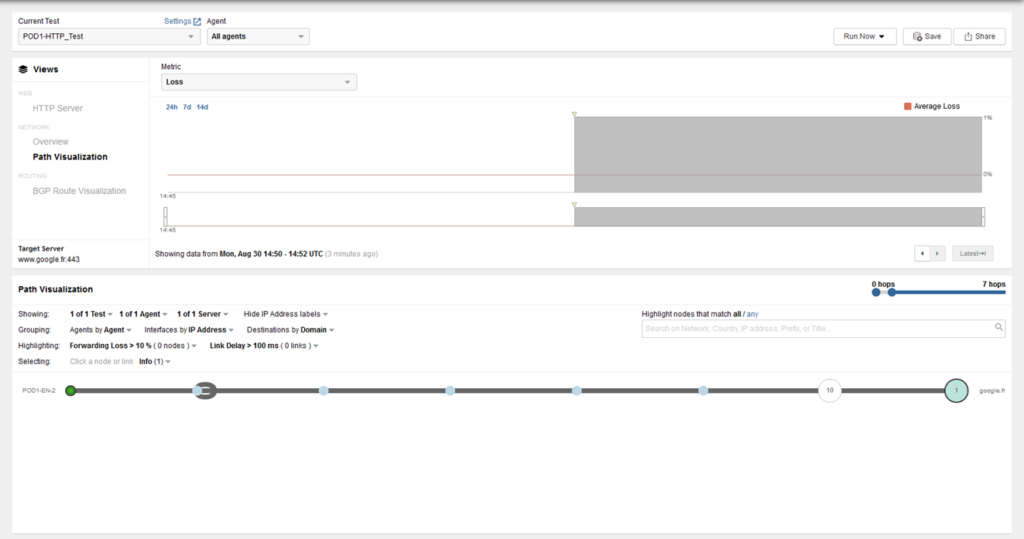
Task: Click the hops range slider handle
Action: tap(891, 293)
